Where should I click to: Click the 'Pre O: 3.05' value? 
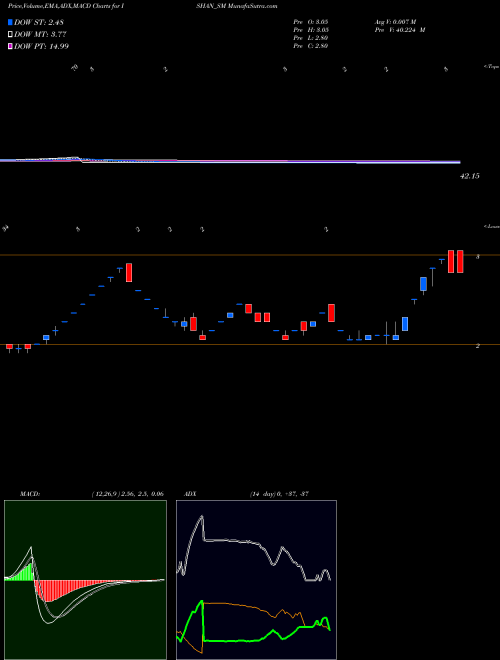pos(311,22)
